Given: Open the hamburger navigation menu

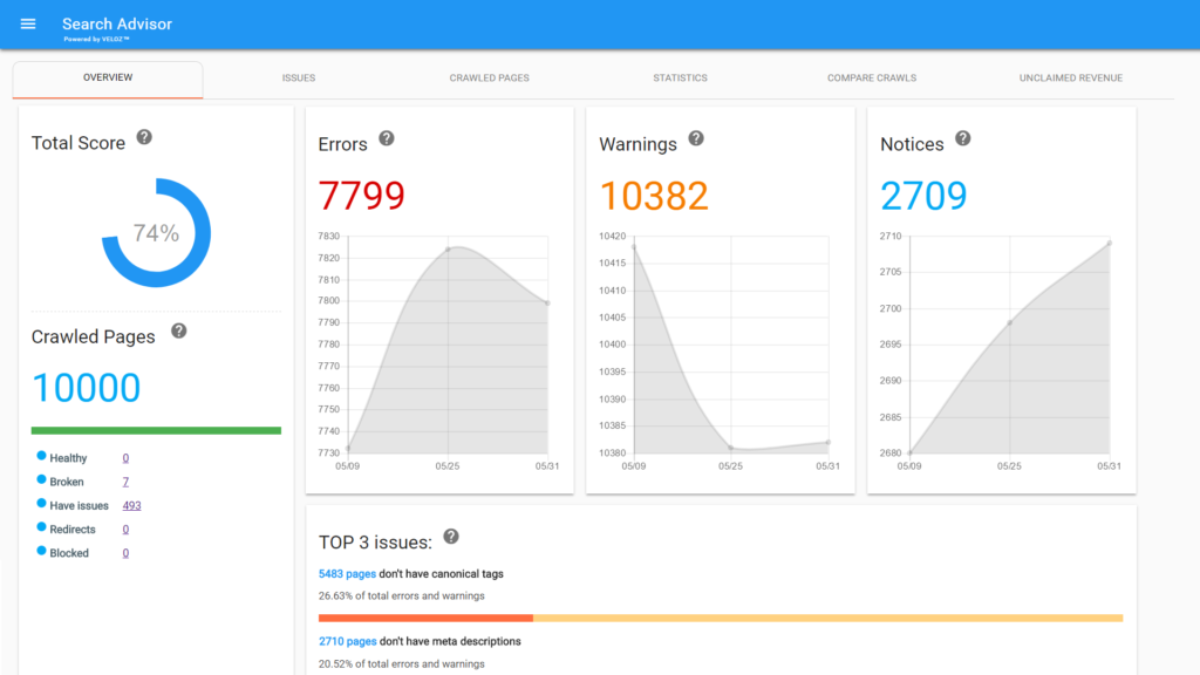Looking at the screenshot, I should click(x=28, y=24).
